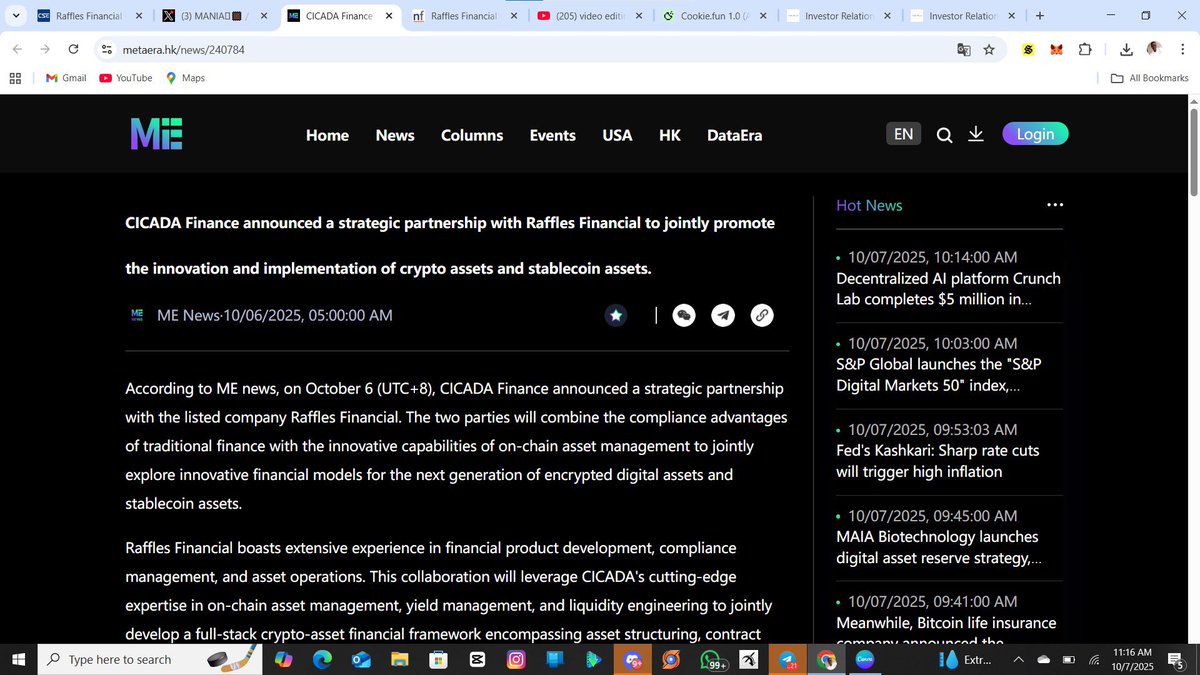Image resolution: width=1200 pixels, height=675 pixels.
Task: Open the MetaMask fox extension
Action: [1056, 49]
